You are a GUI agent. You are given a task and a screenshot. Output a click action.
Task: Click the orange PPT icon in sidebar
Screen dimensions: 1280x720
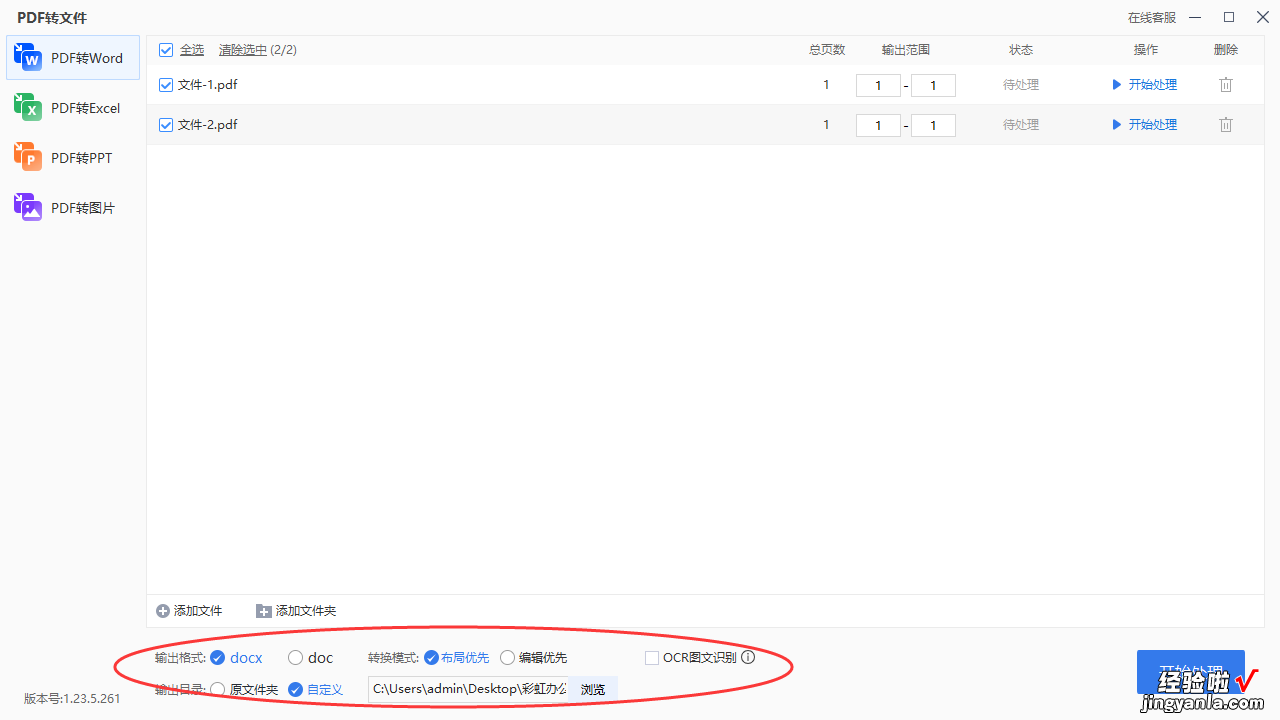coord(27,157)
